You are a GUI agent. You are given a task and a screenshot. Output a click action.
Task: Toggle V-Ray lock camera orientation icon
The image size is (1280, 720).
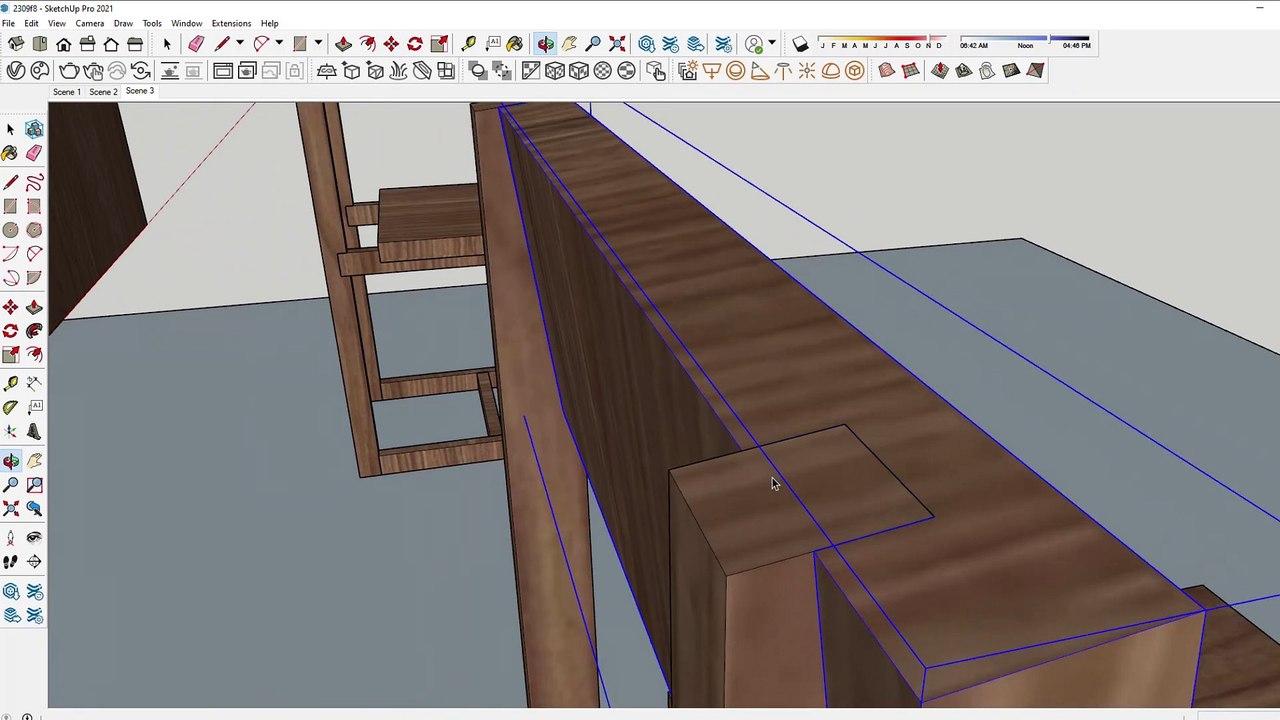pos(295,70)
